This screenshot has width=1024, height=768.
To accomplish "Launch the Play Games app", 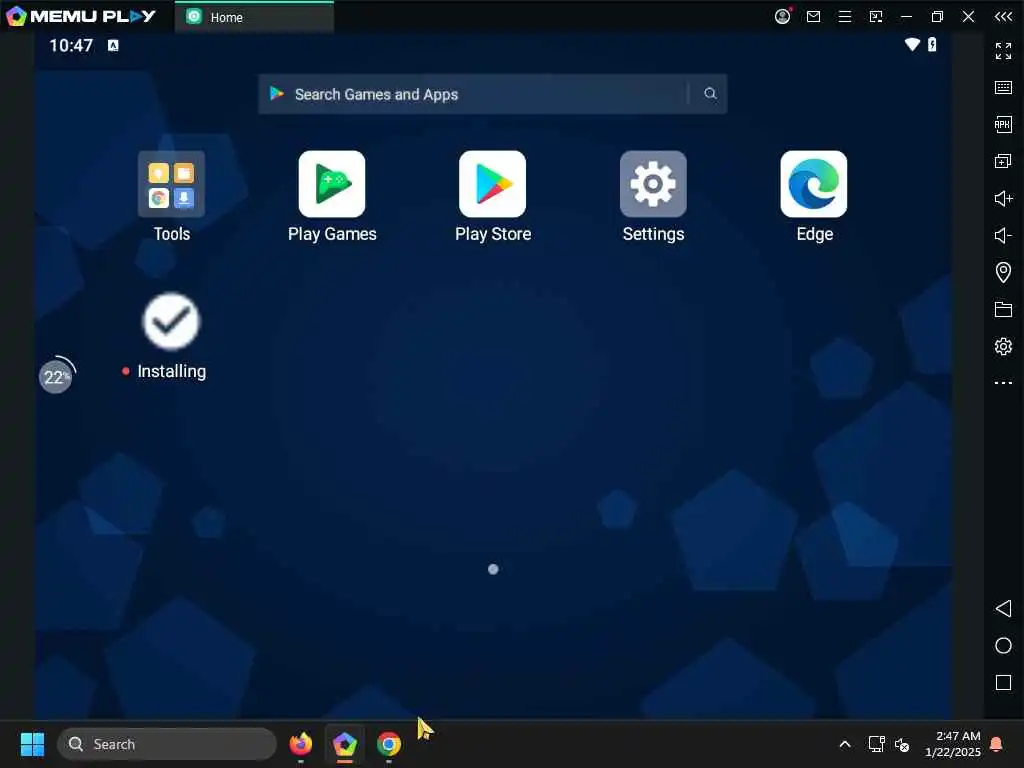I will pos(332,184).
